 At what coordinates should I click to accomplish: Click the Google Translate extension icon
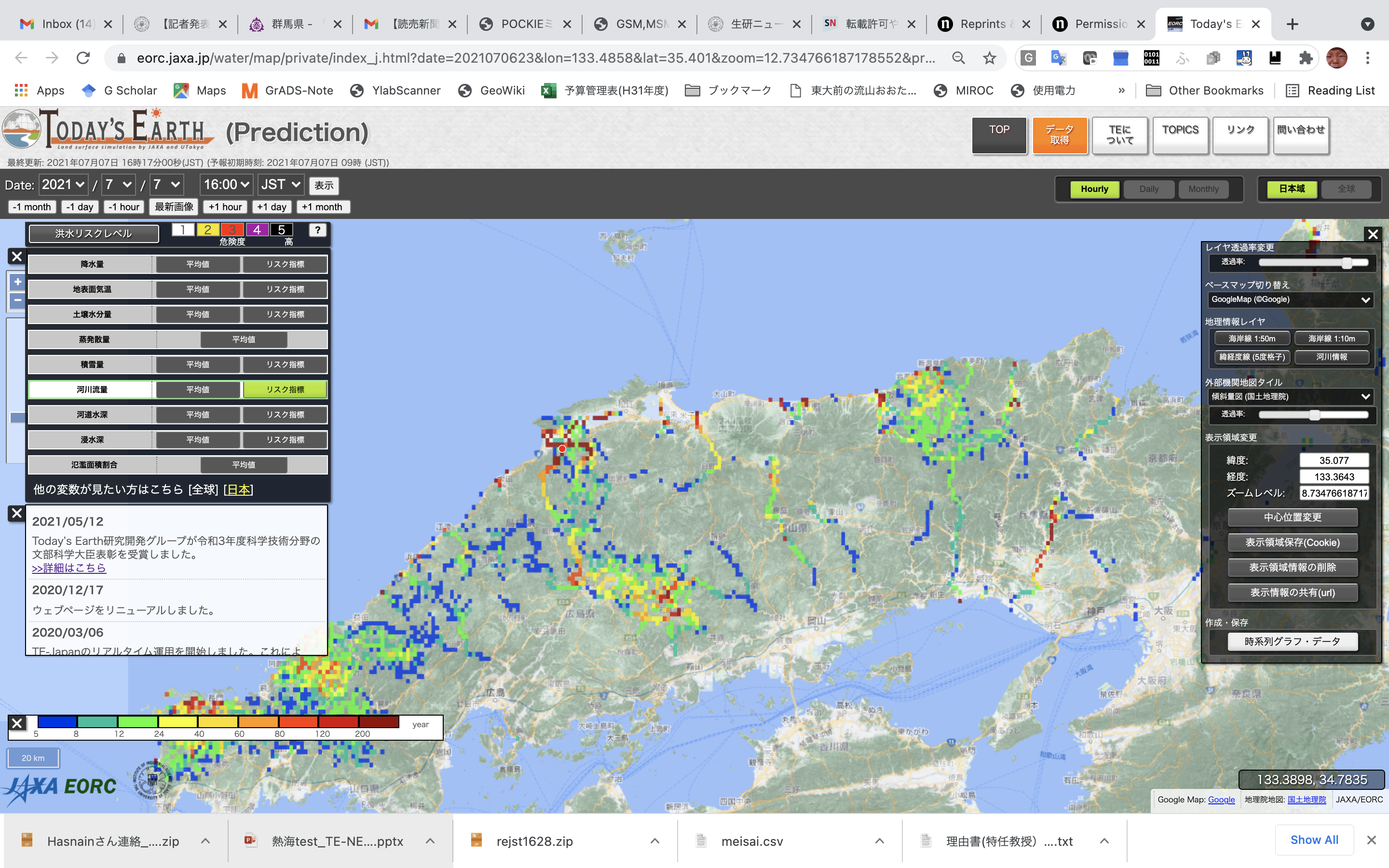1059,57
